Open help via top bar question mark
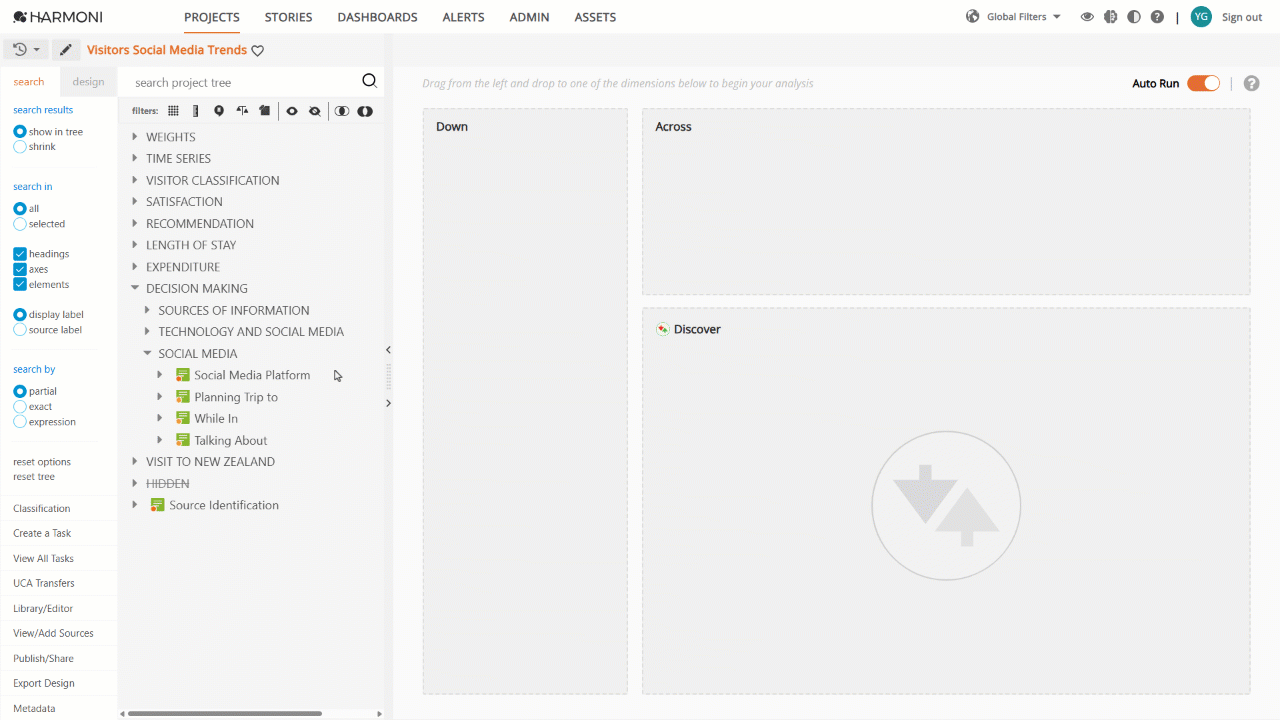 click(1157, 17)
